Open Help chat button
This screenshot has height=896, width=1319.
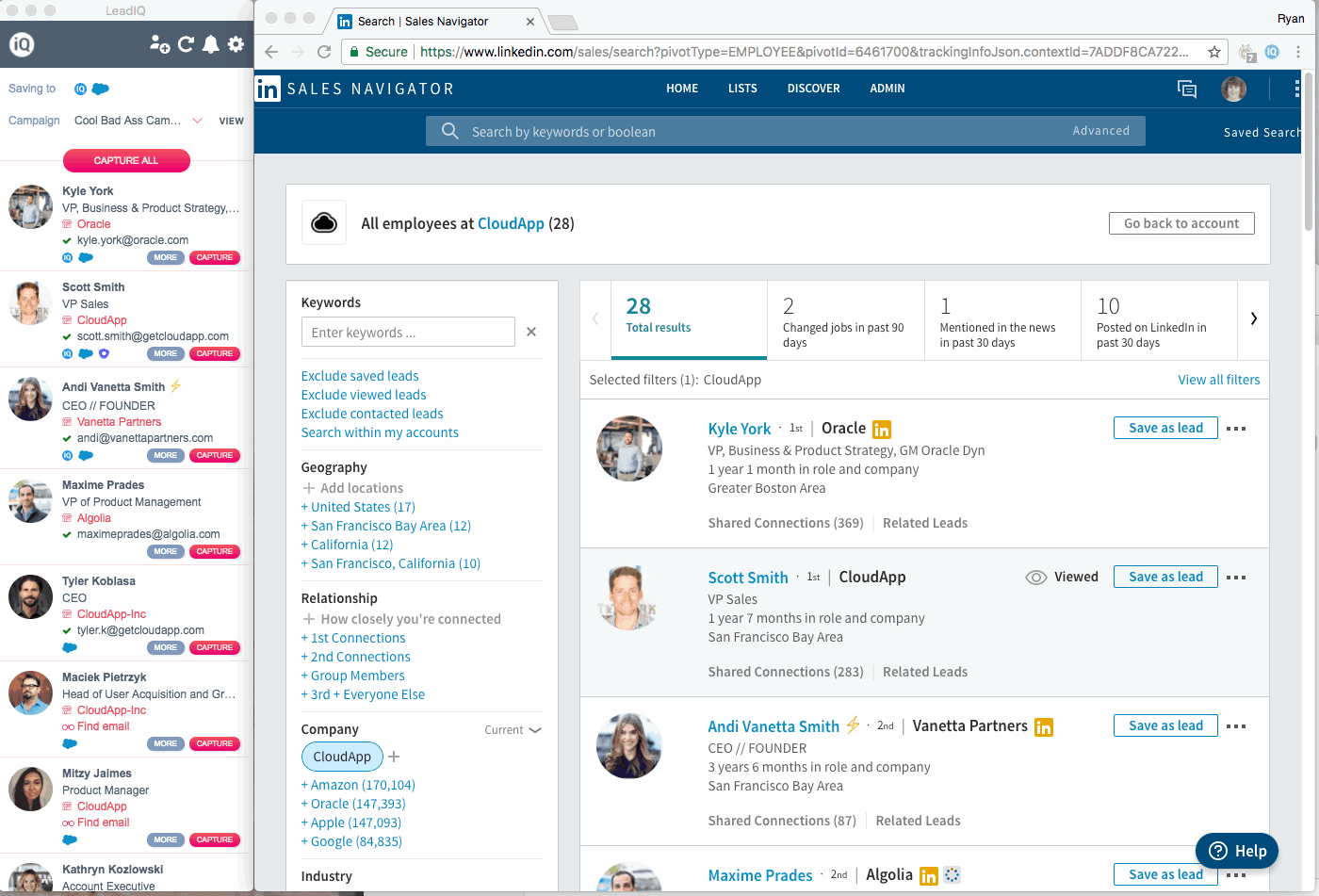click(x=1237, y=851)
